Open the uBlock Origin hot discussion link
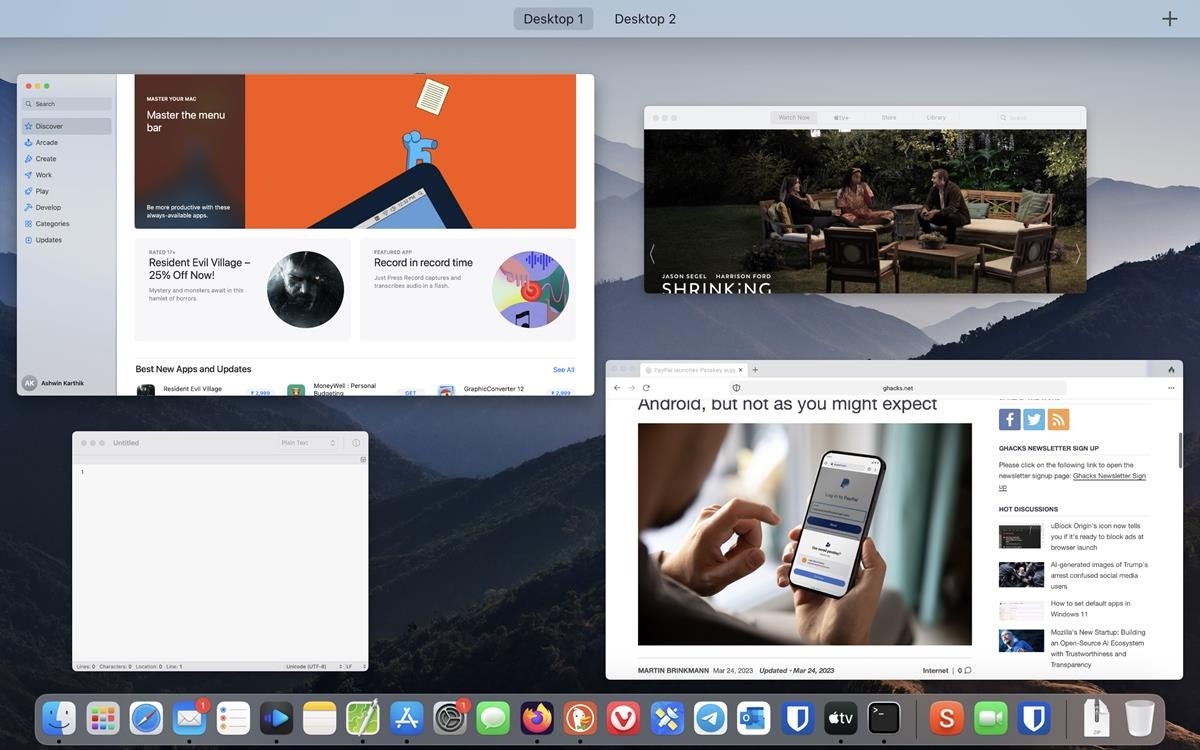Screen dimensions: 1200x750 [1095, 536]
